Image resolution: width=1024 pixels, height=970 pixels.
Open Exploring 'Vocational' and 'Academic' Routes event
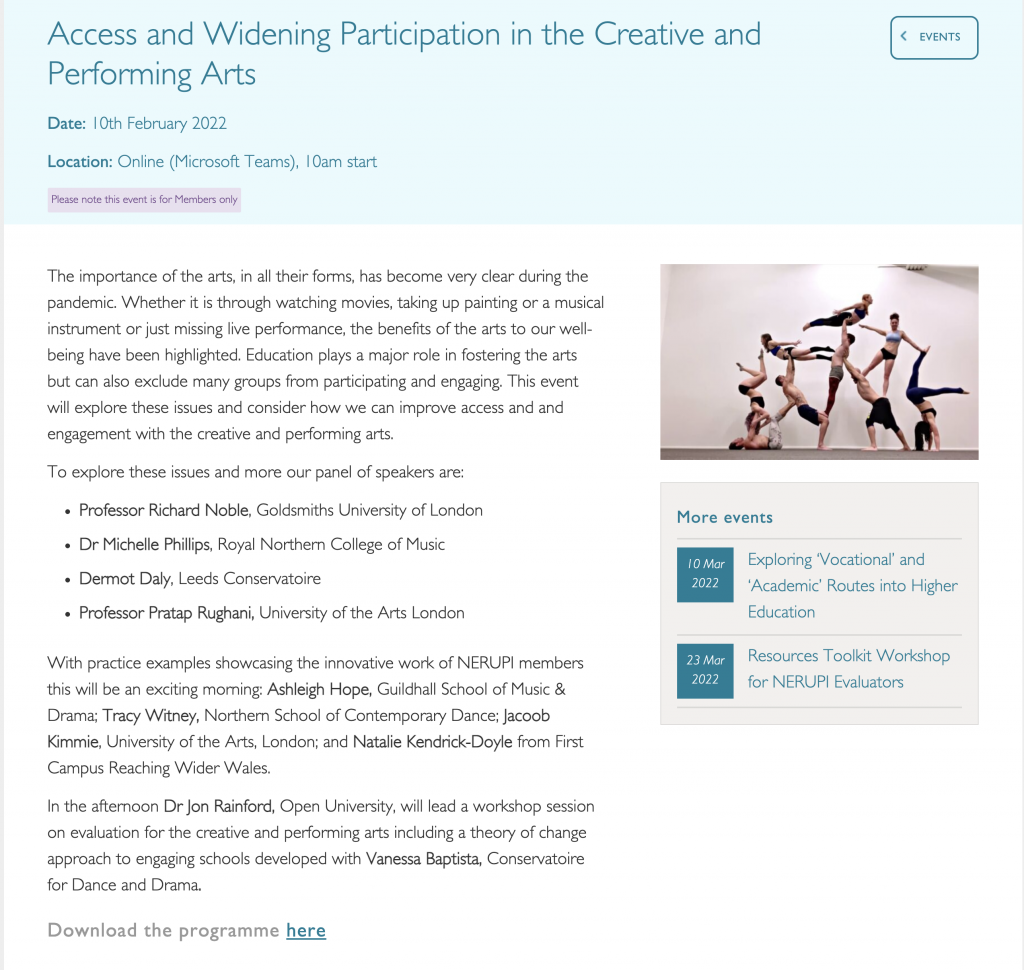[x=852, y=585]
